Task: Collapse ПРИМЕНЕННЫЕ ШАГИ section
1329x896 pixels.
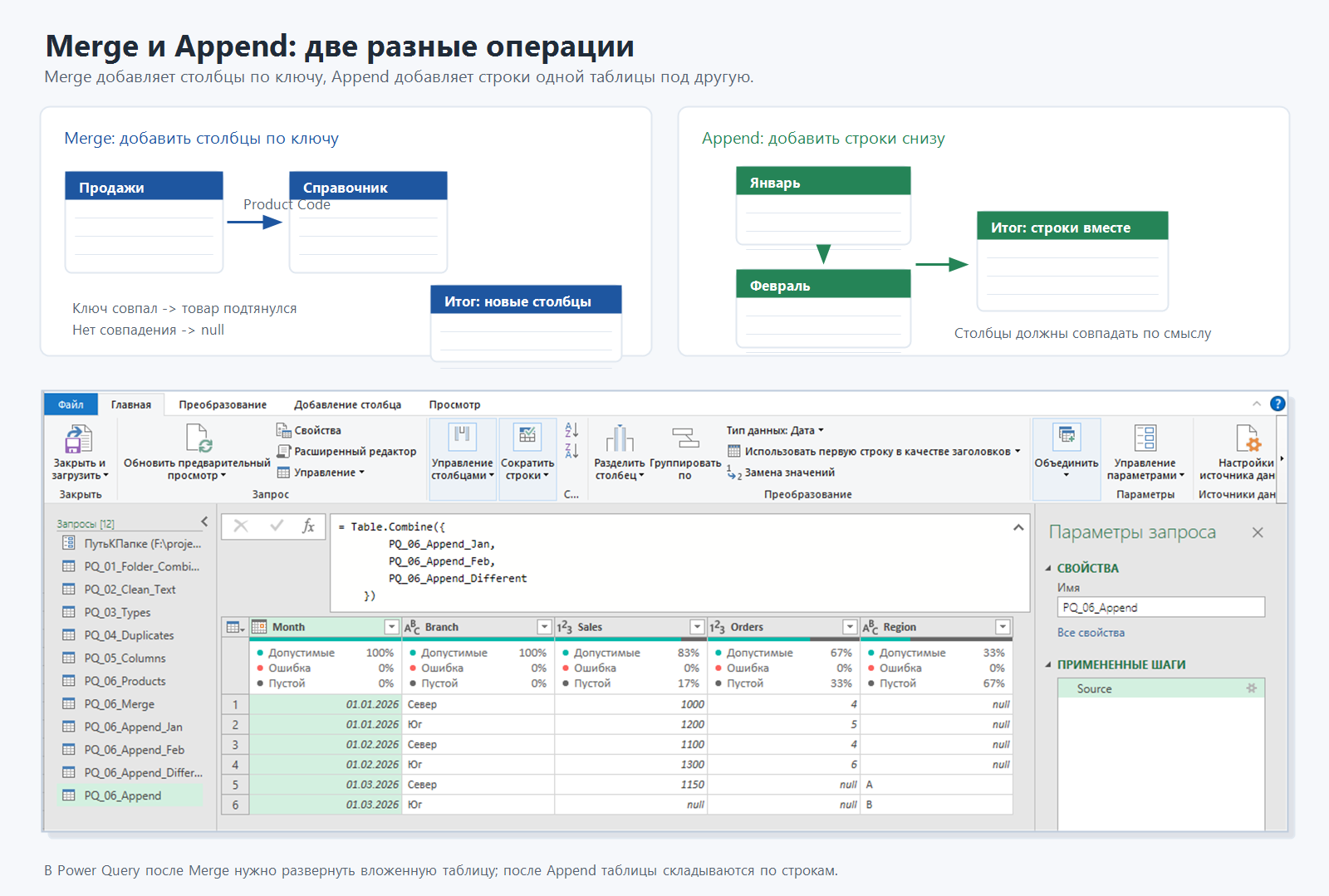Action: 1048,665
